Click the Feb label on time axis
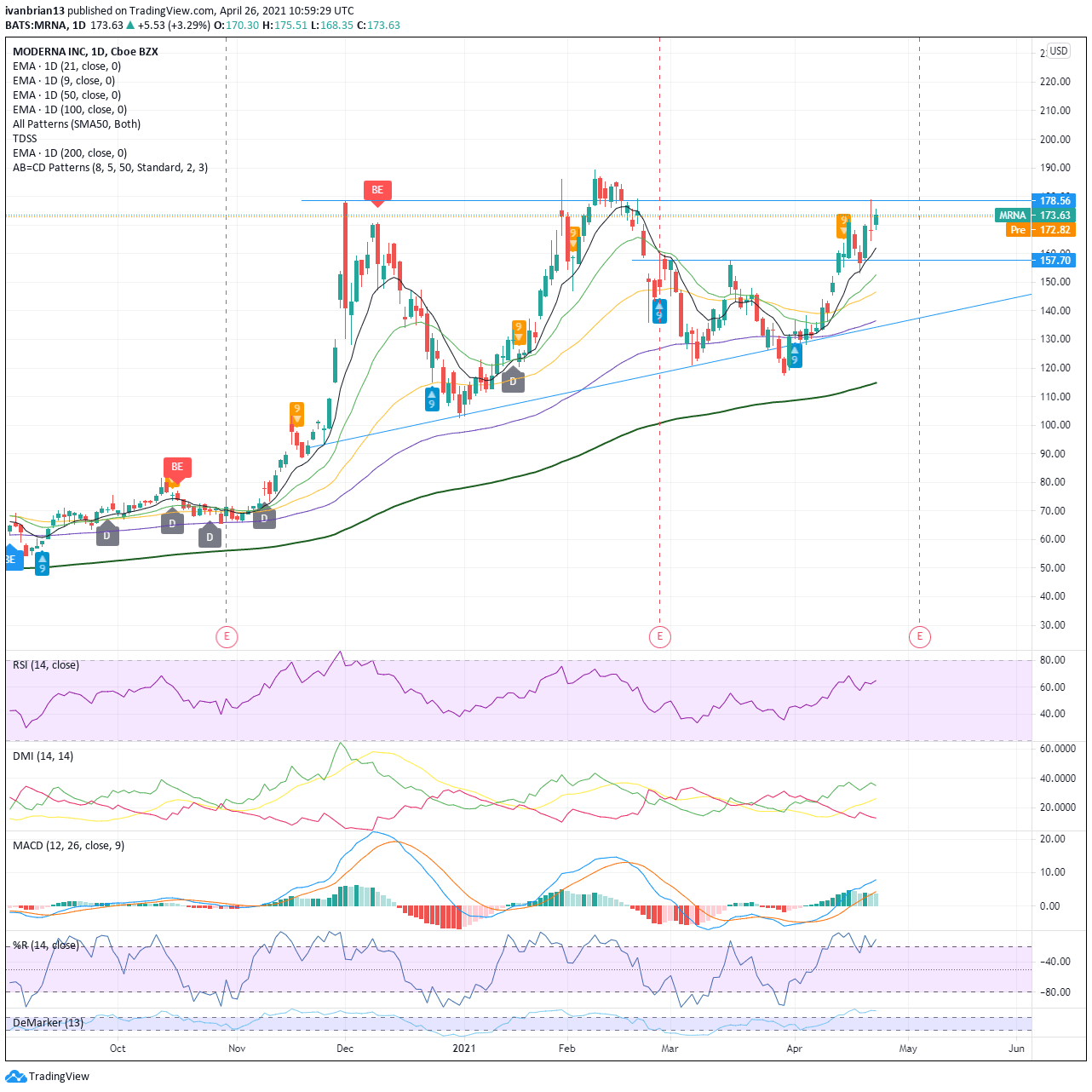1092x1092 pixels. coord(567,1049)
